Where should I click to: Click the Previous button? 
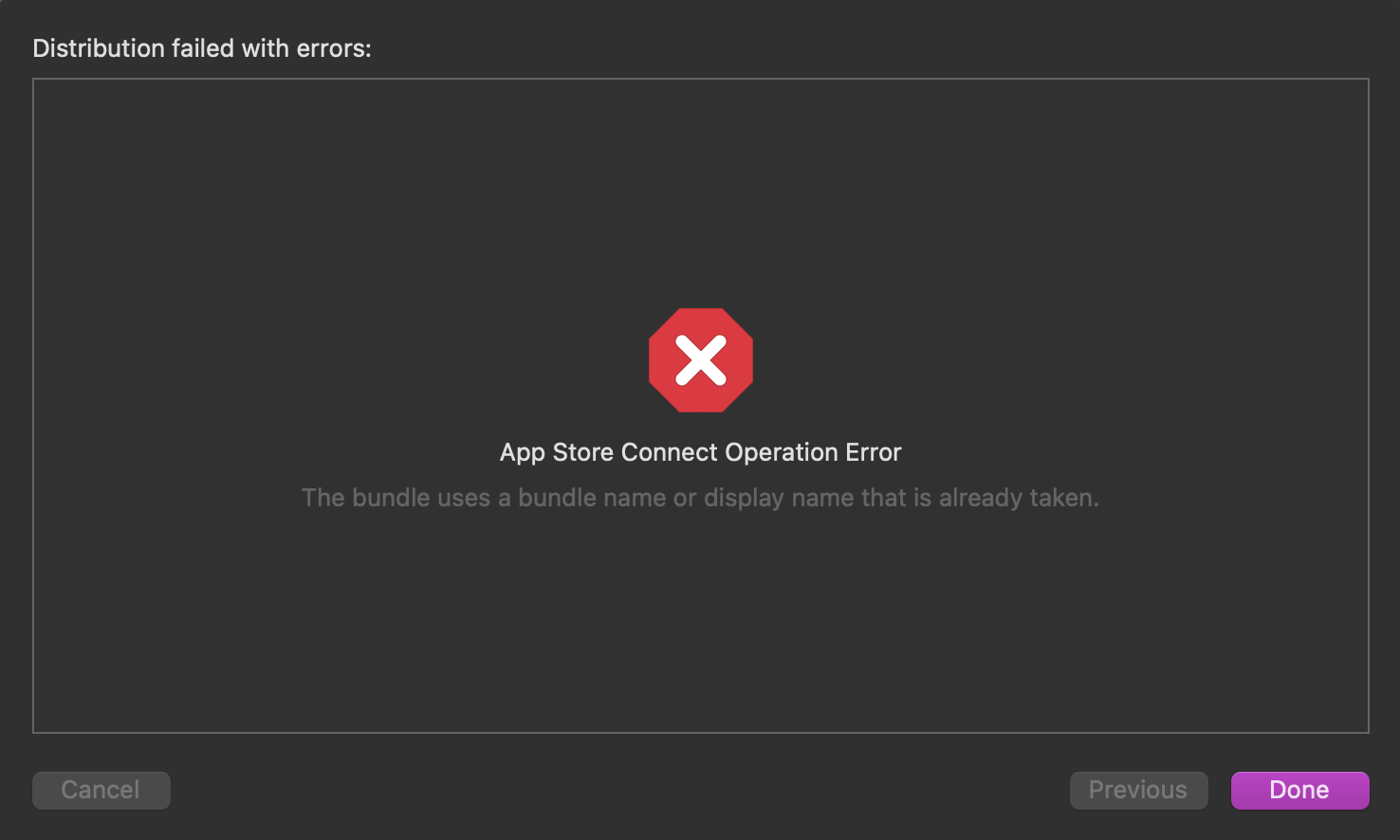click(x=1138, y=790)
